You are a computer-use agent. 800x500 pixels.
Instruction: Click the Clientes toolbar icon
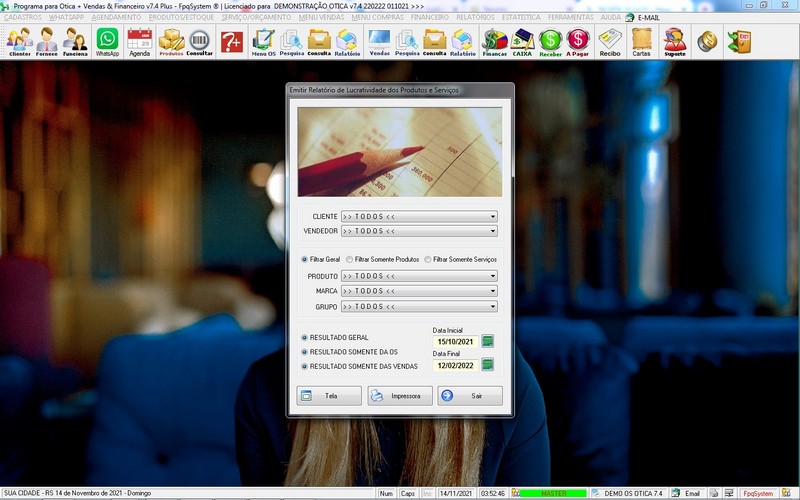pyautogui.click(x=19, y=41)
